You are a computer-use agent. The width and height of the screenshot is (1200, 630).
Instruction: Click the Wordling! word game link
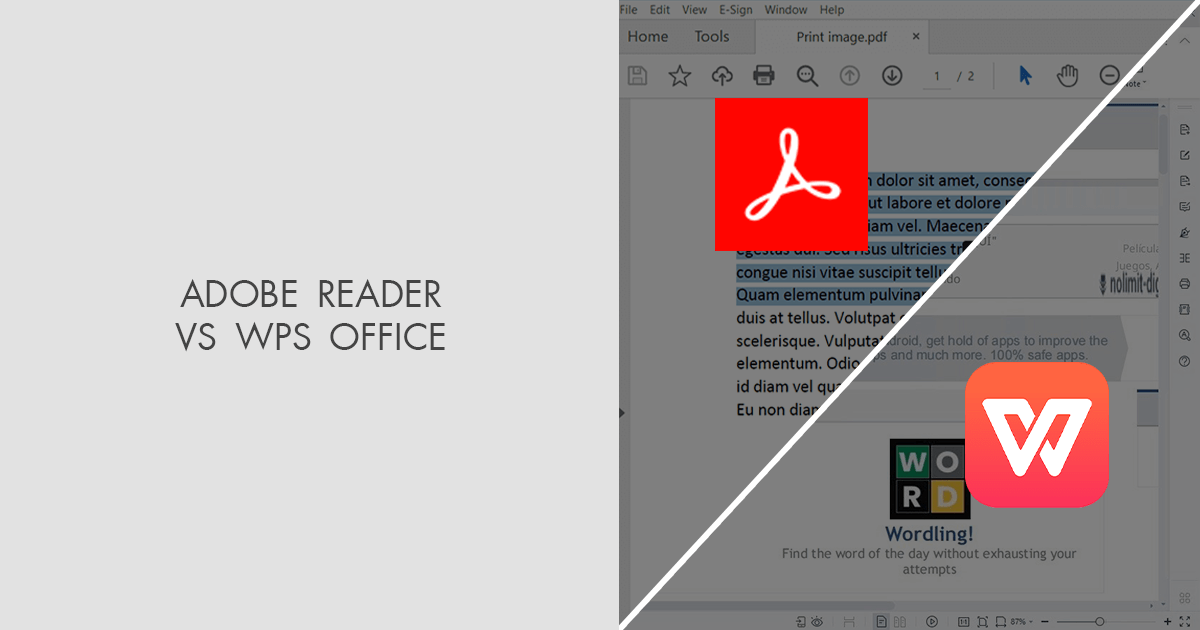(x=929, y=533)
